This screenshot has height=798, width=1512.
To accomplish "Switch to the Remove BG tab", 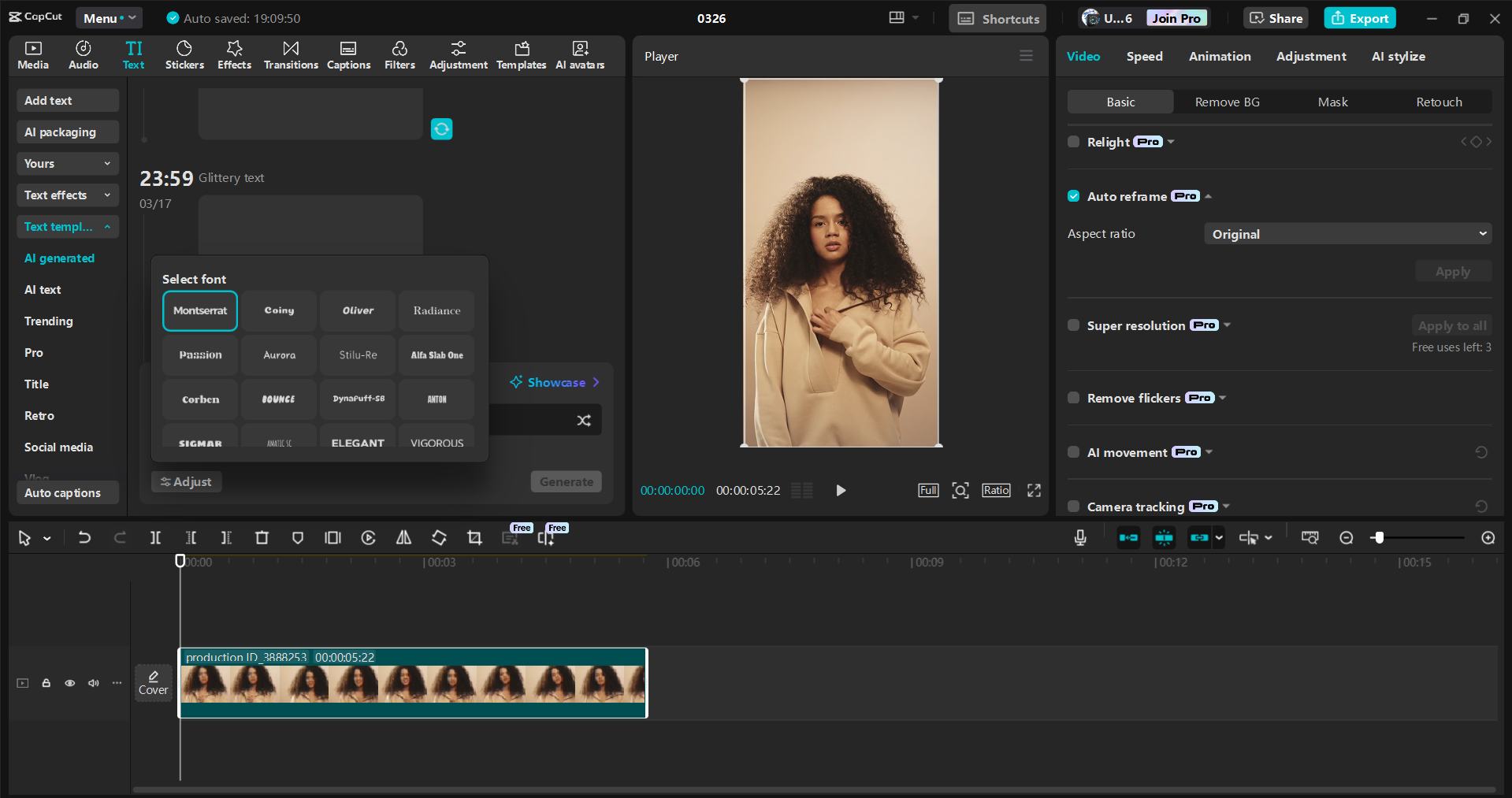I will tap(1226, 102).
